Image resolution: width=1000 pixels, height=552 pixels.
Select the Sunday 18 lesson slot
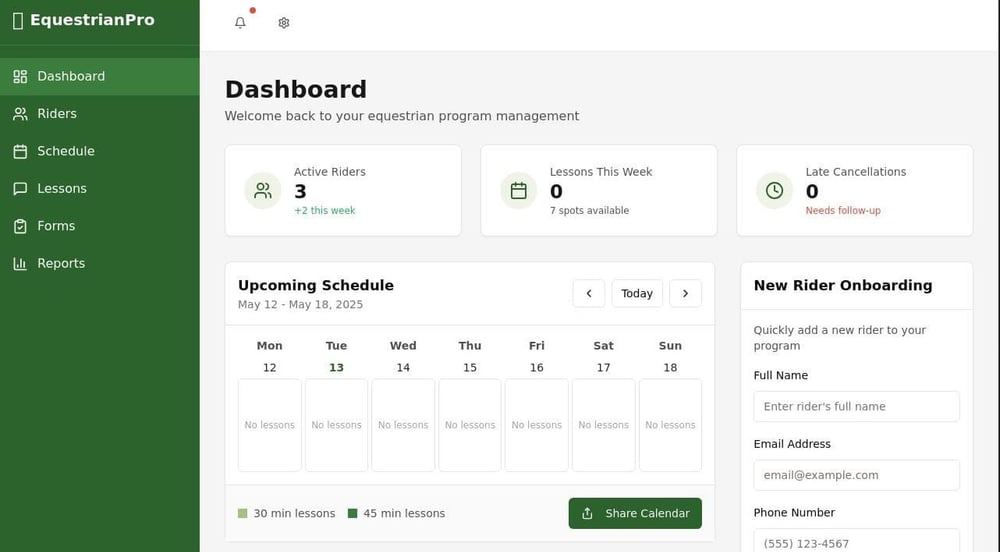pyautogui.click(x=670, y=425)
